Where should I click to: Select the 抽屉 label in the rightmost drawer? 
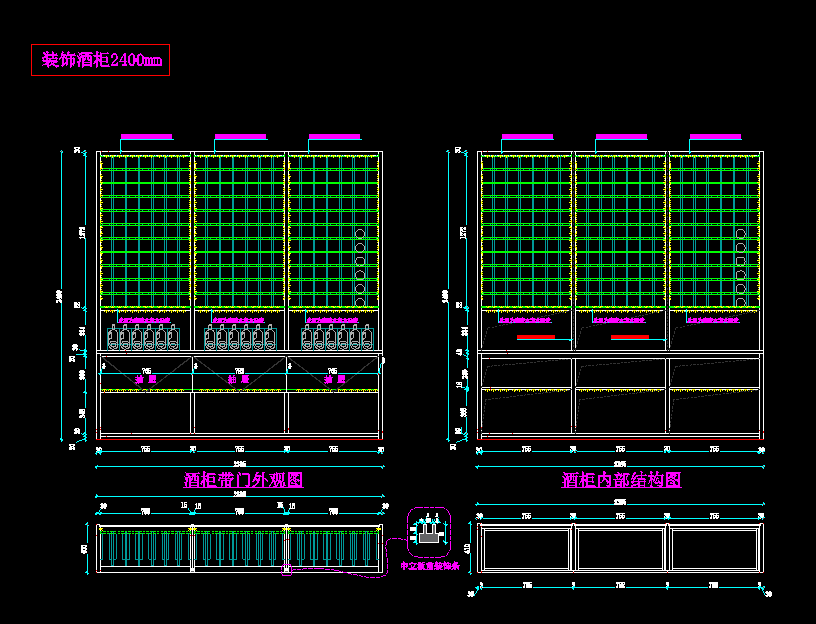coord(335,379)
